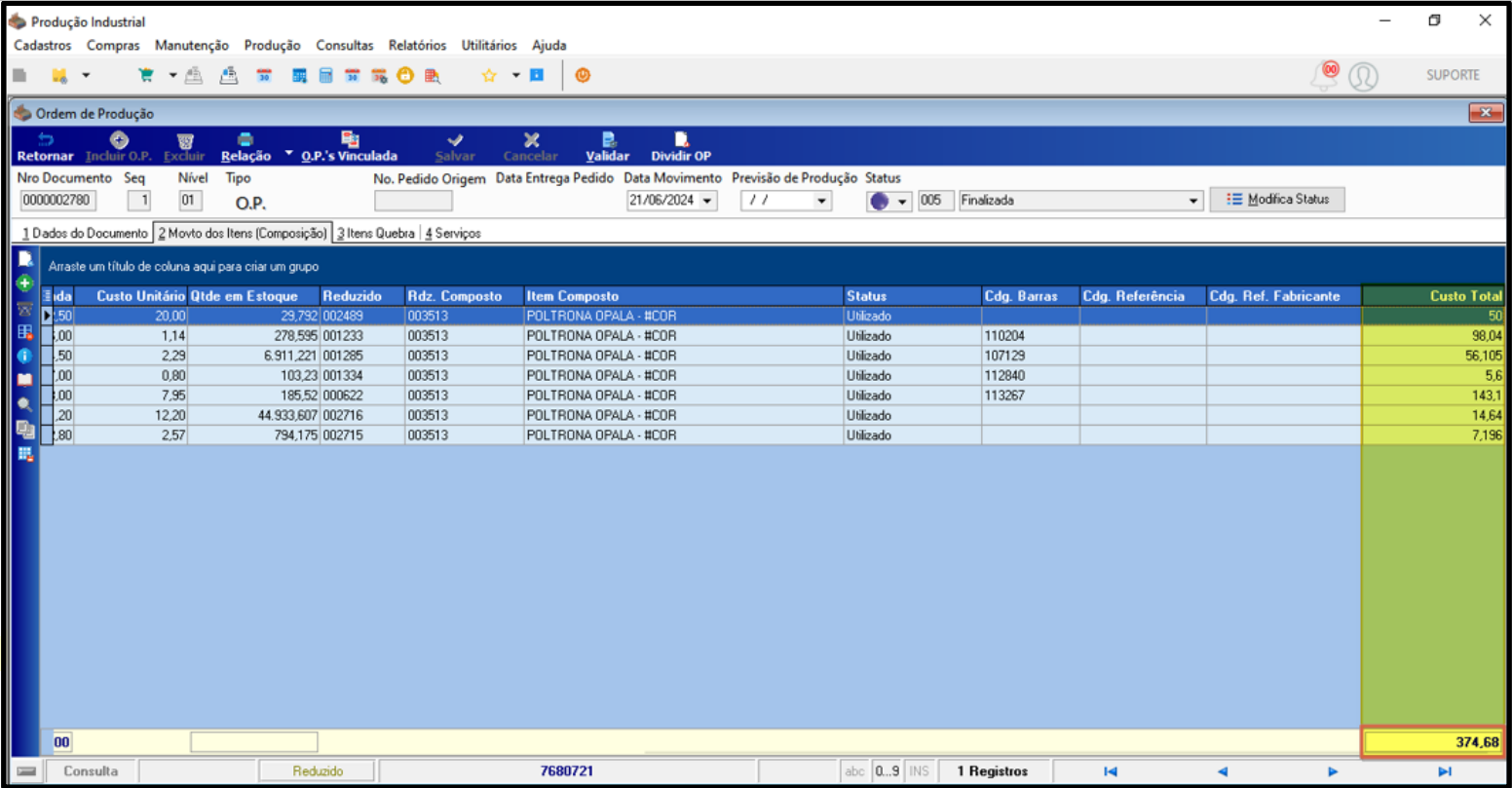Expand the dropdown arrow next to shopping cart

pos(172,75)
